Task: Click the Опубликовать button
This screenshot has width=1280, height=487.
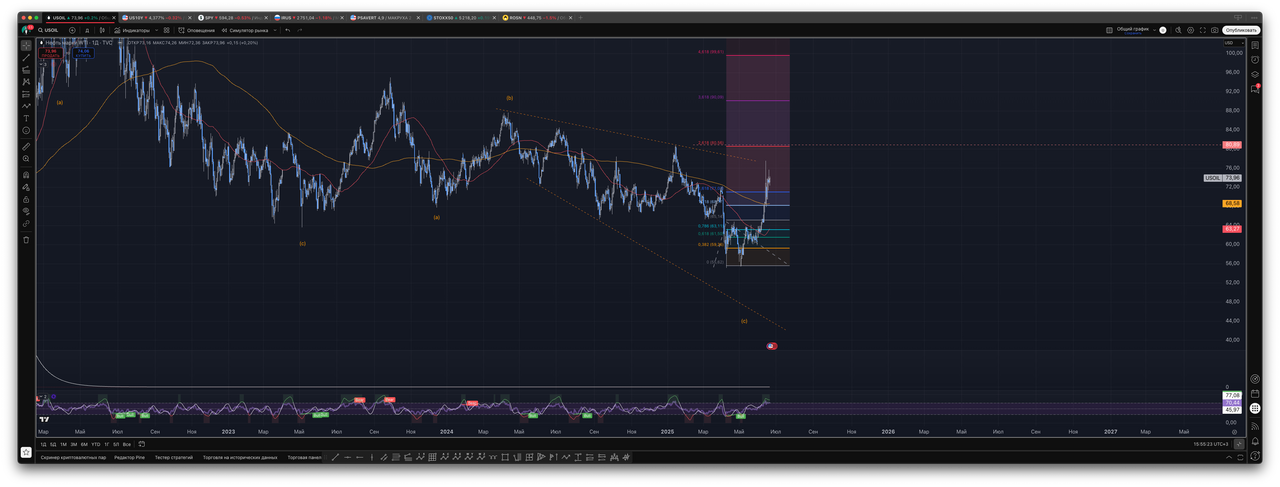Action: pos(1240,30)
